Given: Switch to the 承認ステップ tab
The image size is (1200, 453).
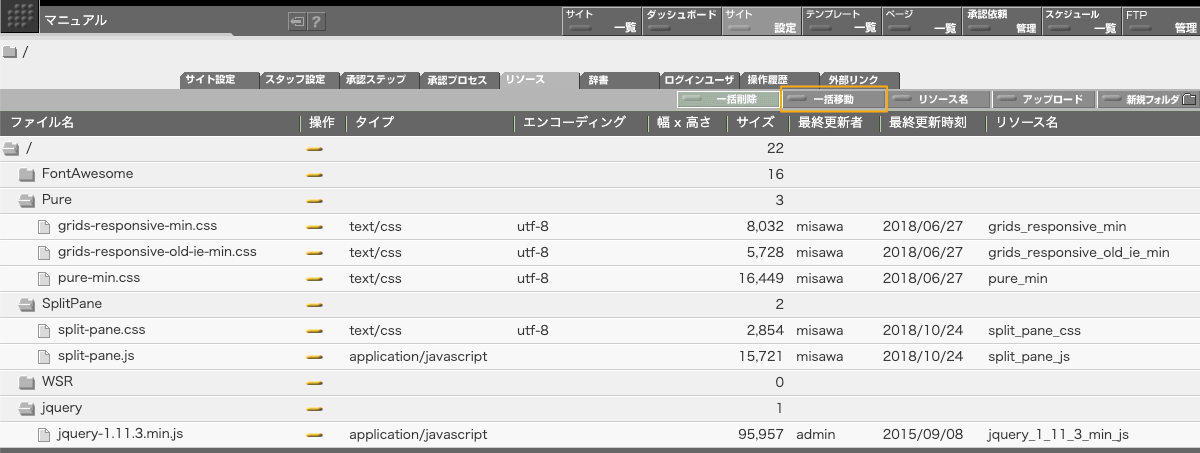Looking at the screenshot, I should click(379, 79).
